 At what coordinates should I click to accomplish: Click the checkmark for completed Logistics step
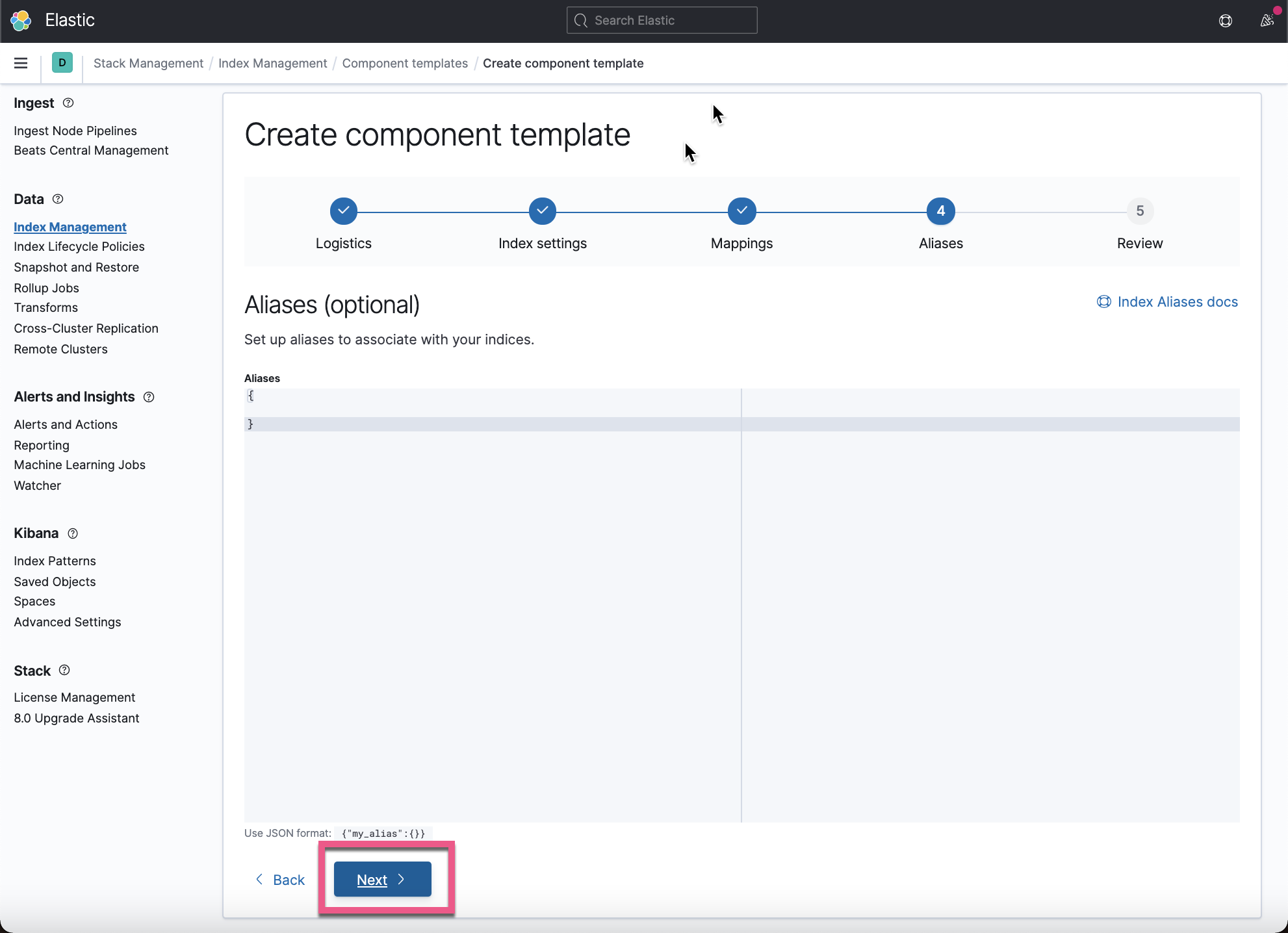coord(343,211)
